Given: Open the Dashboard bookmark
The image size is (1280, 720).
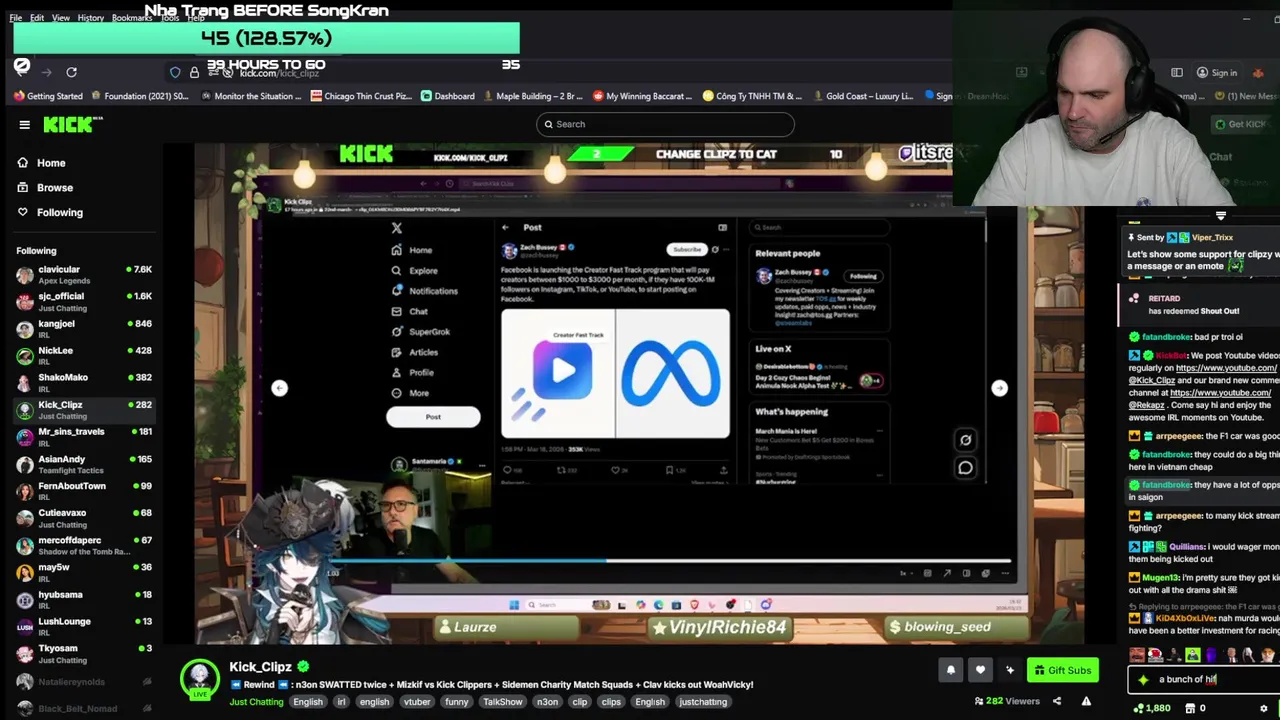Looking at the screenshot, I should pos(447,96).
